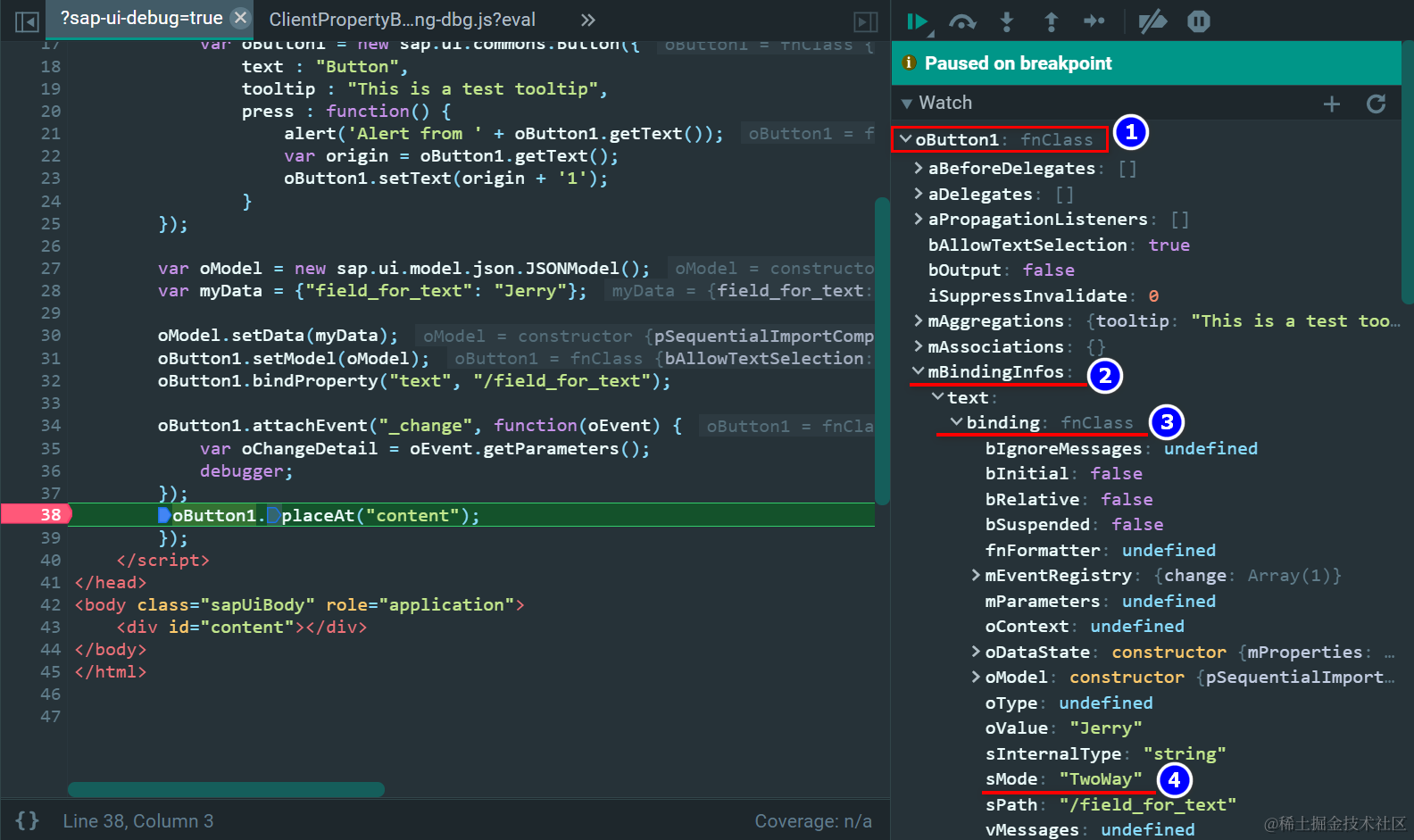1414x840 pixels.
Task: Switch to the ?sap-ui-debug=true tab
Action: coord(141,18)
